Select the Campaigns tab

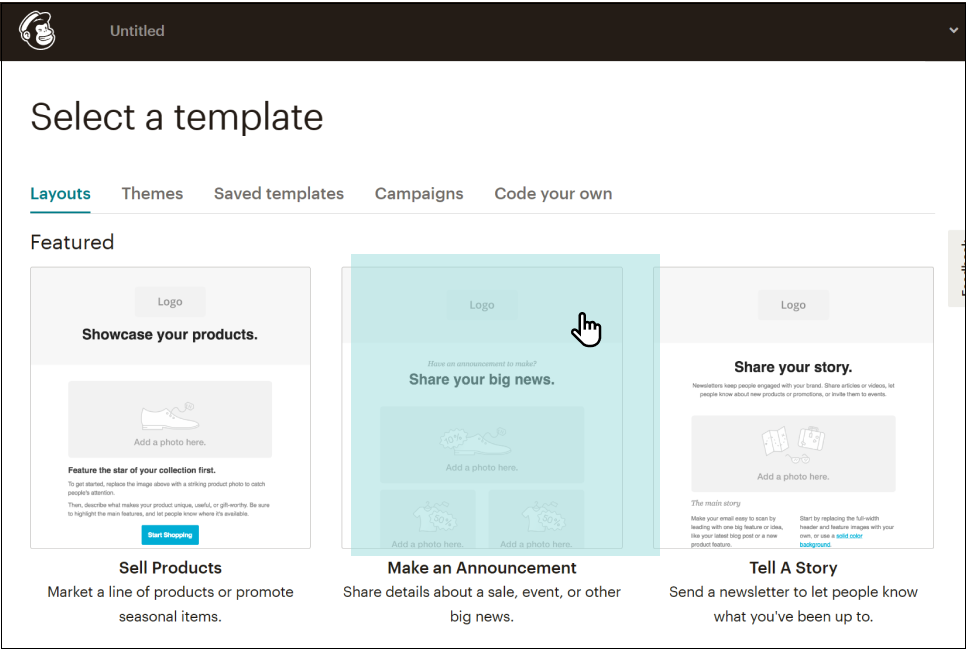click(419, 194)
